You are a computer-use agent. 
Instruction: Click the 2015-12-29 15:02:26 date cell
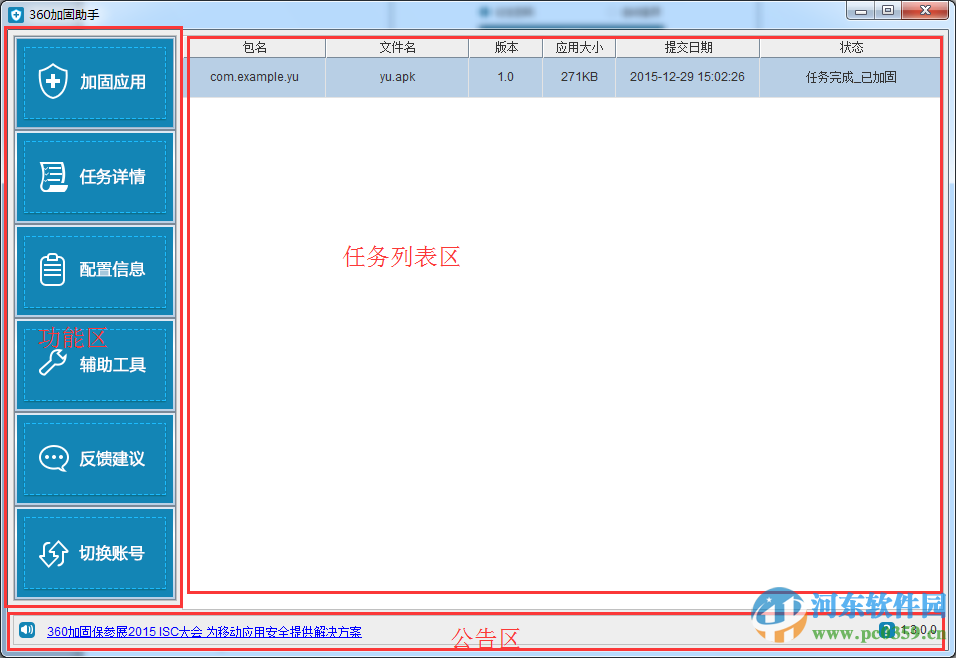688,77
